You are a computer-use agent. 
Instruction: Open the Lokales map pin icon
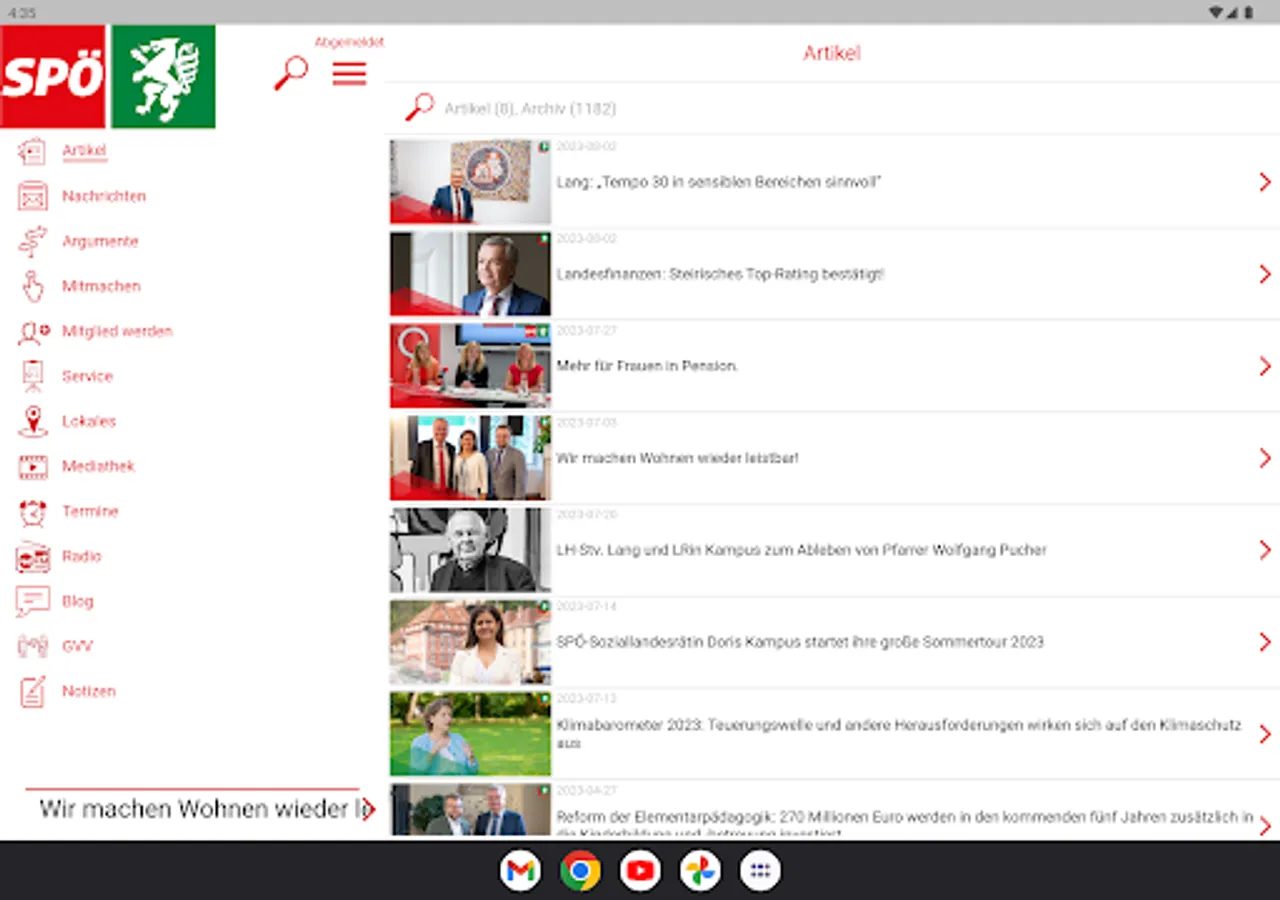(33, 421)
